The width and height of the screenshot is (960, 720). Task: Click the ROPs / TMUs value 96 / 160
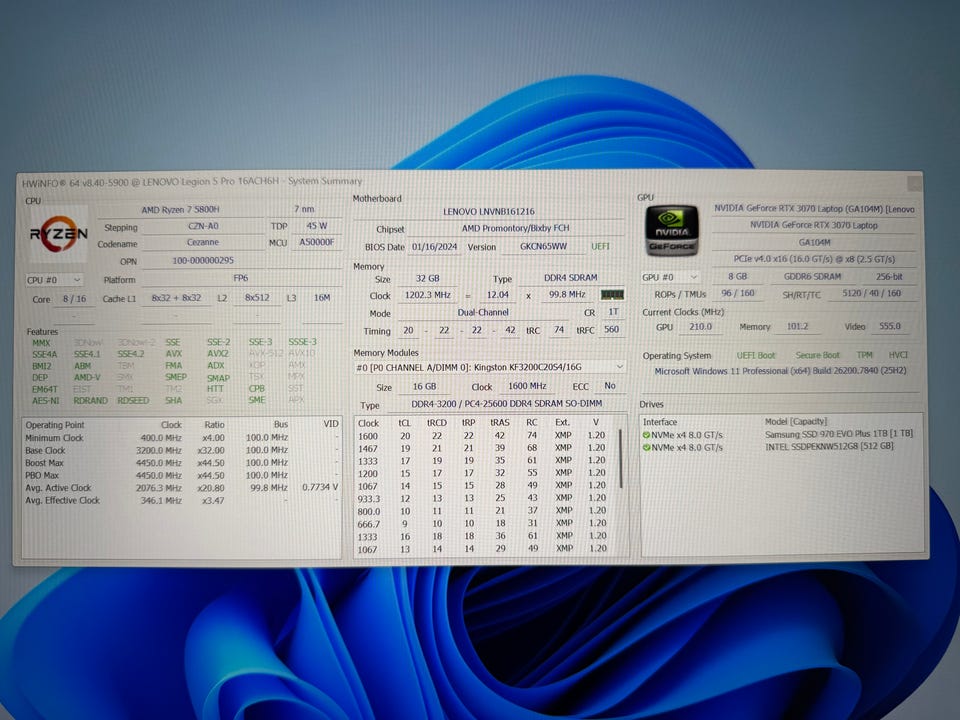pos(738,293)
